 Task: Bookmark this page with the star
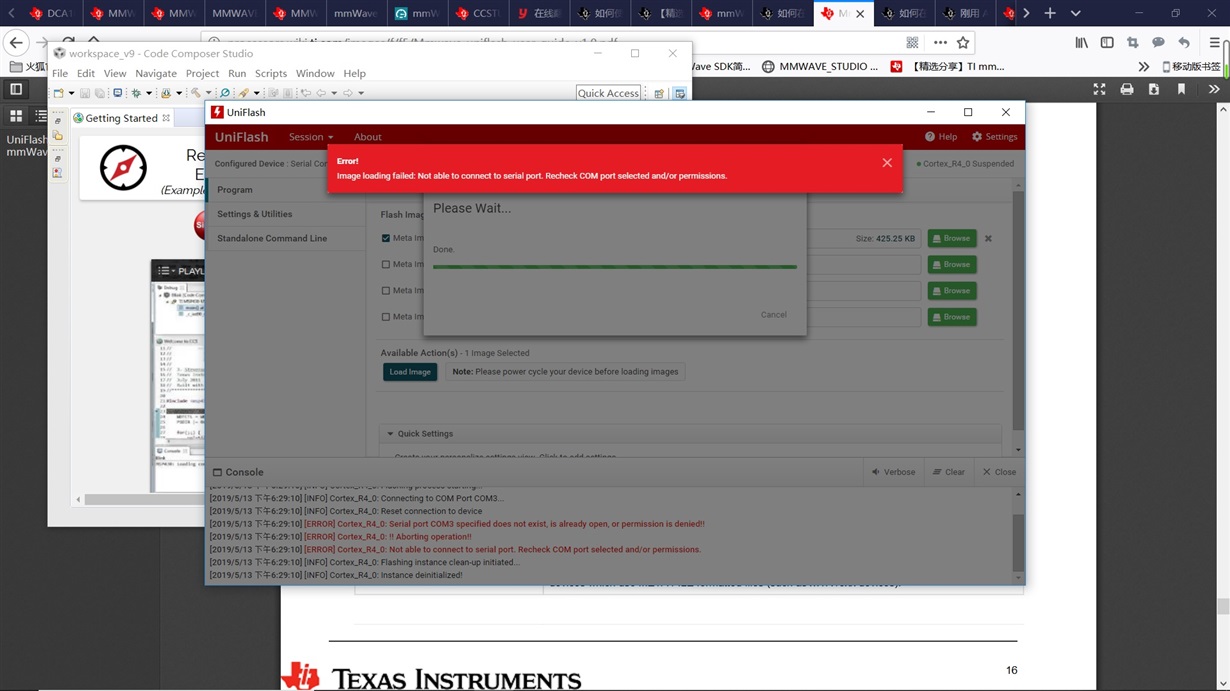click(963, 43)
